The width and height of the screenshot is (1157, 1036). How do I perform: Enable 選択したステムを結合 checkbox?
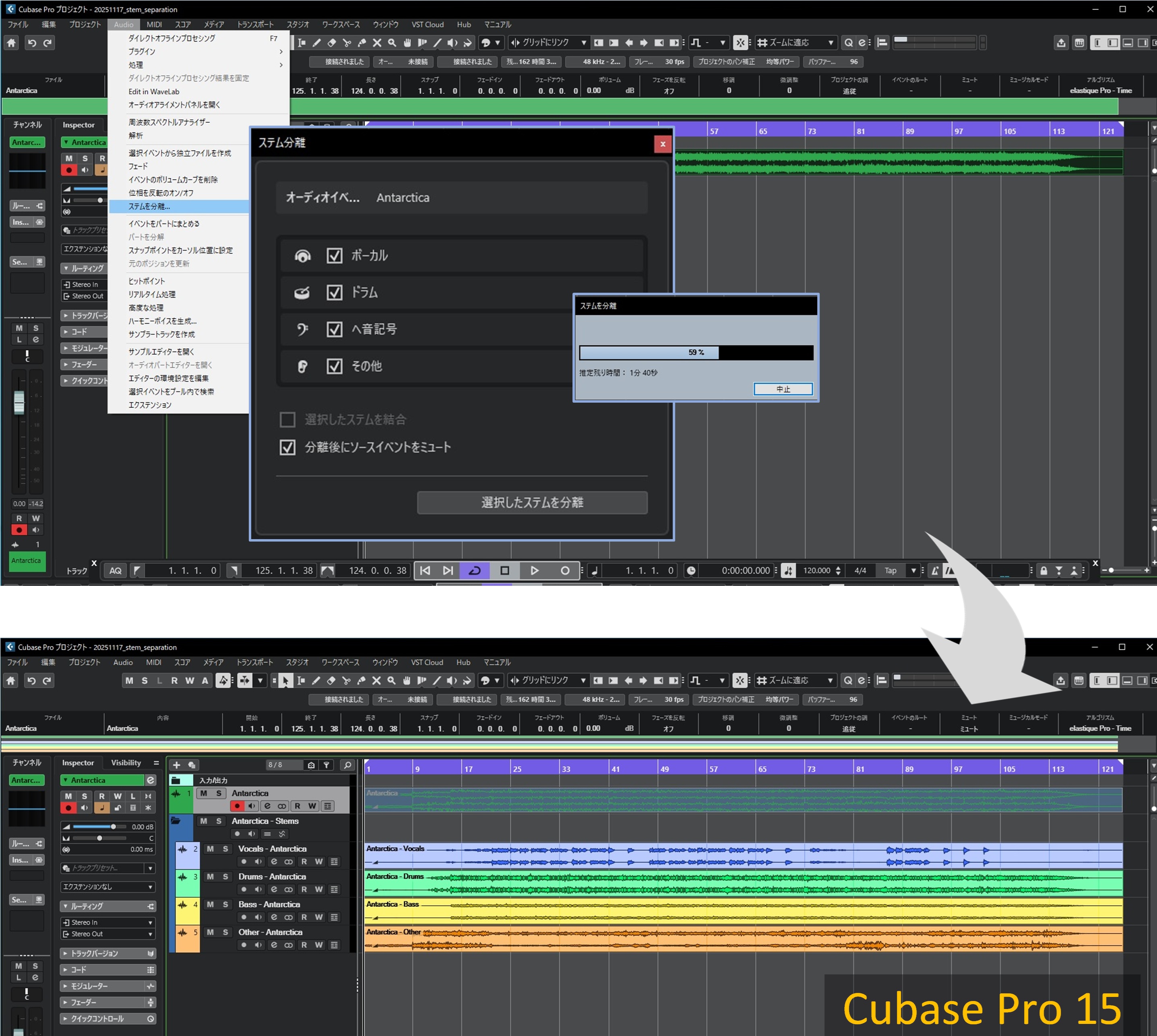coord(287,420)
